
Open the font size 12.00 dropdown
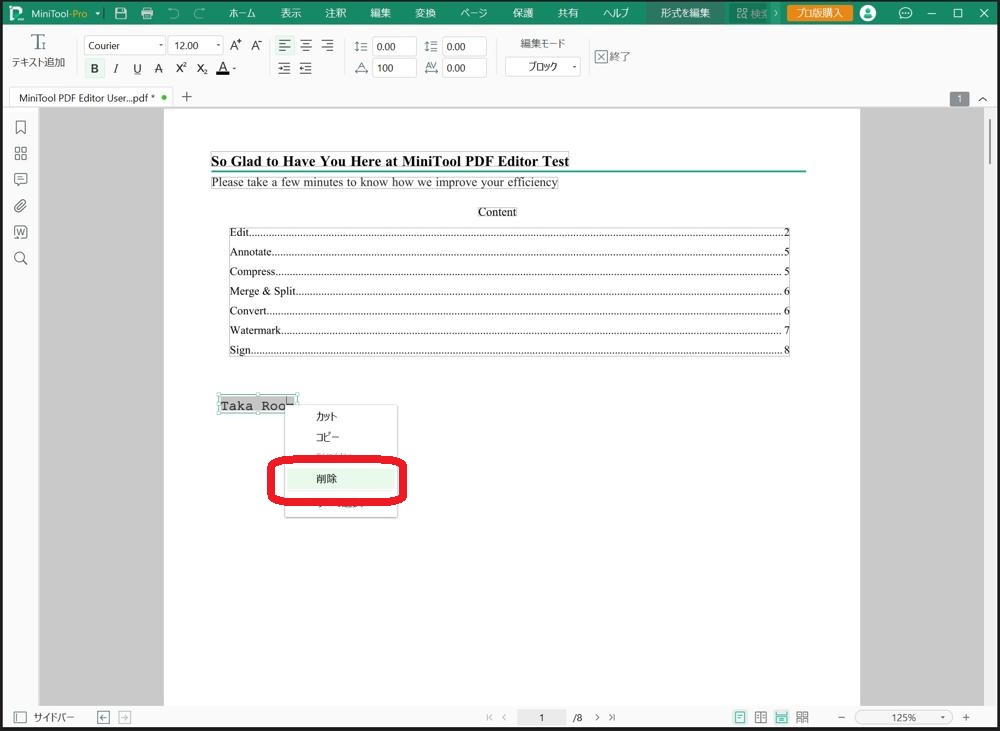tap(196, 45)
